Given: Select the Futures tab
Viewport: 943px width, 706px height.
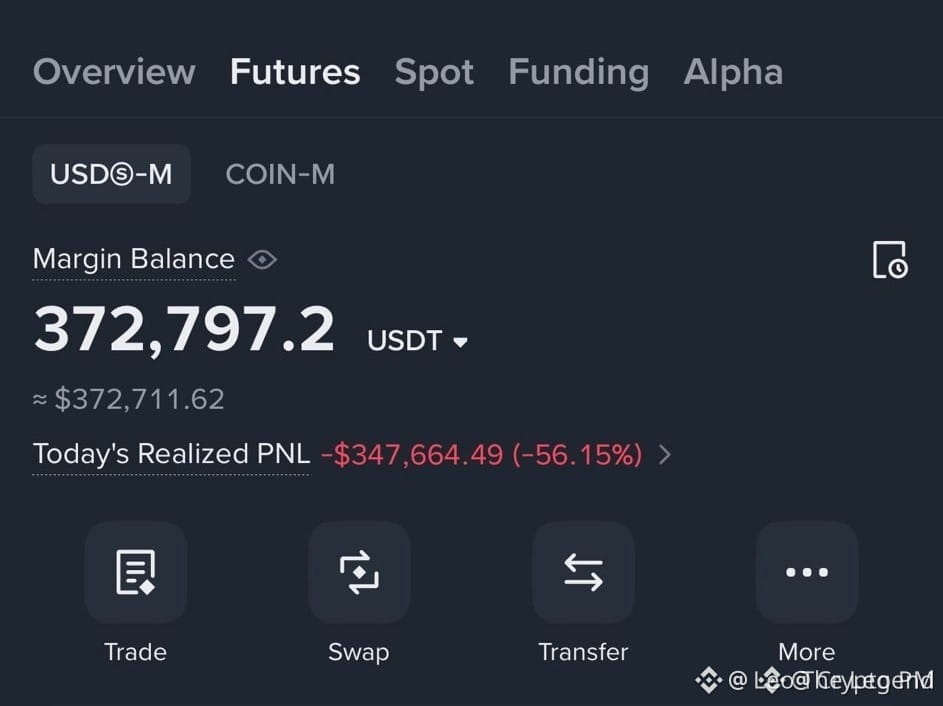Looking at the screenshot, I should pyautogui.click(x=295, y=72).
